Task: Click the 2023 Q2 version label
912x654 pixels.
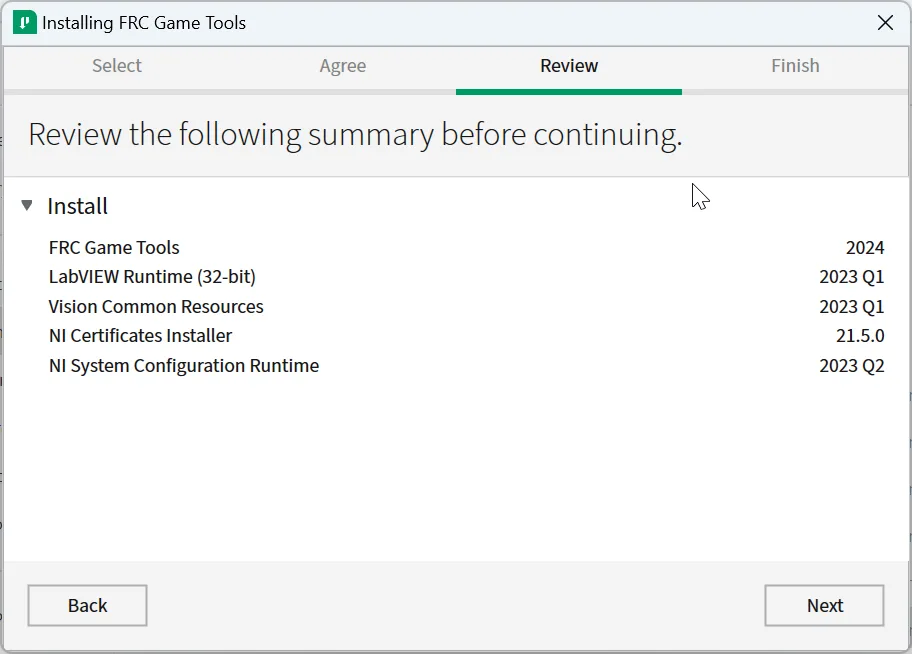Action: pyautogui.click(x=851, y=366)
